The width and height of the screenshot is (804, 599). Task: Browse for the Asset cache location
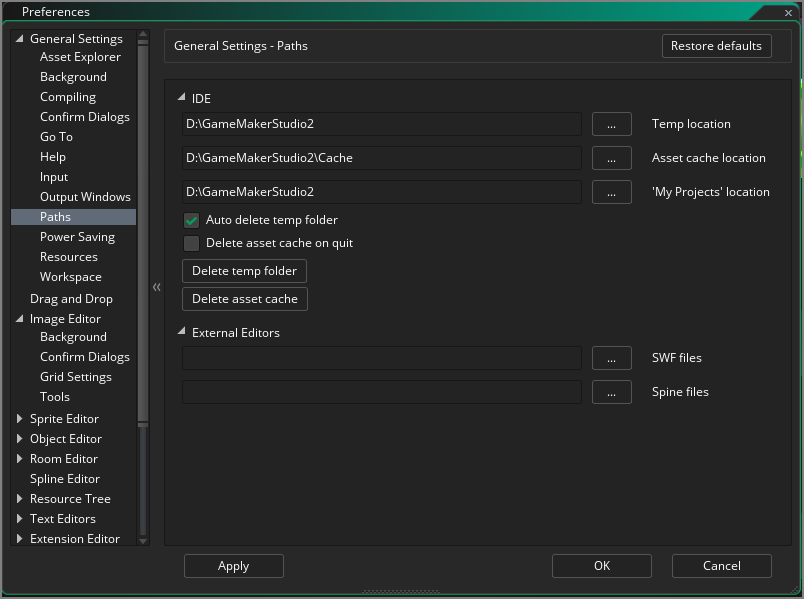611,158
